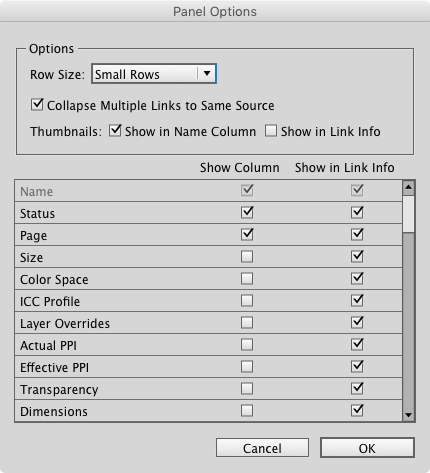Uncheck Show in Link Info for Layer Overrides
Viewport: 430px width, 473px height.
357,322
